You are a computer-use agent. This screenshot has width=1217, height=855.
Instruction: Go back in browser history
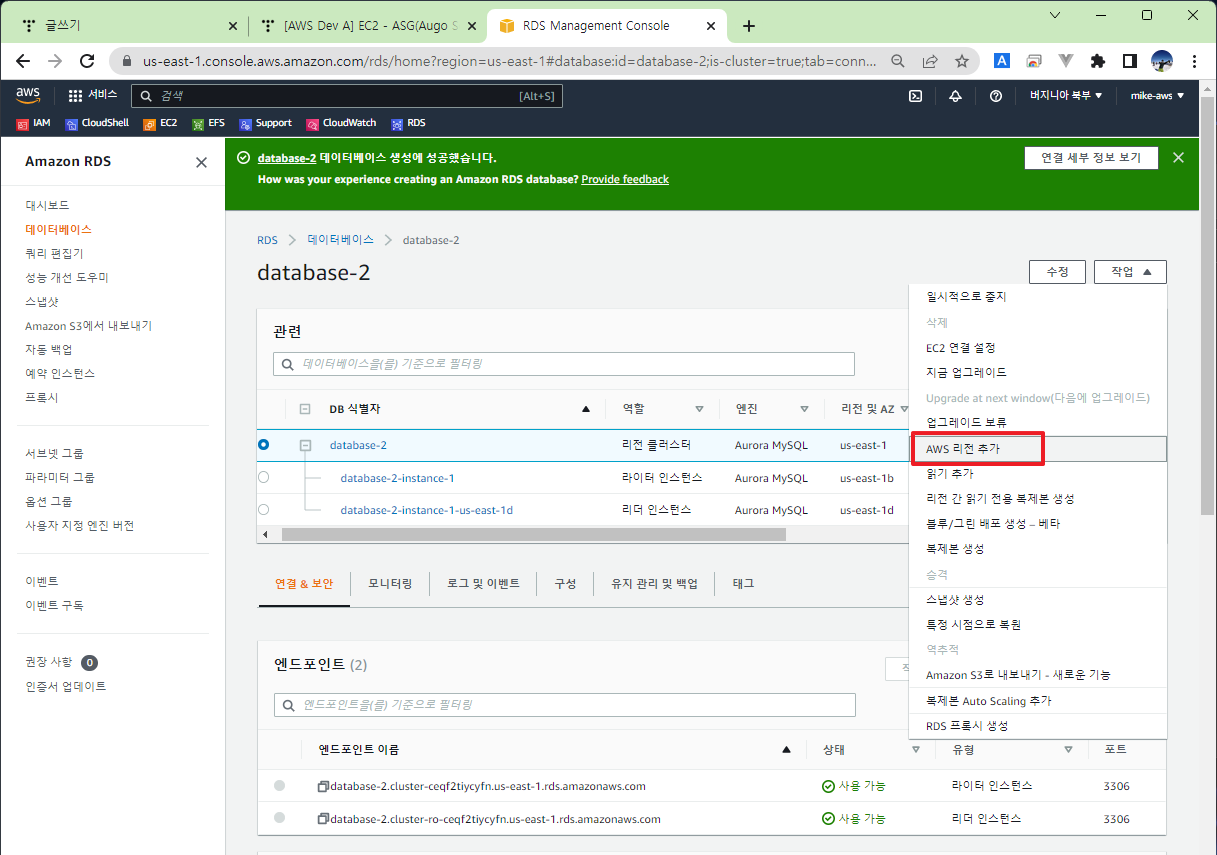(x=23, y=61)
